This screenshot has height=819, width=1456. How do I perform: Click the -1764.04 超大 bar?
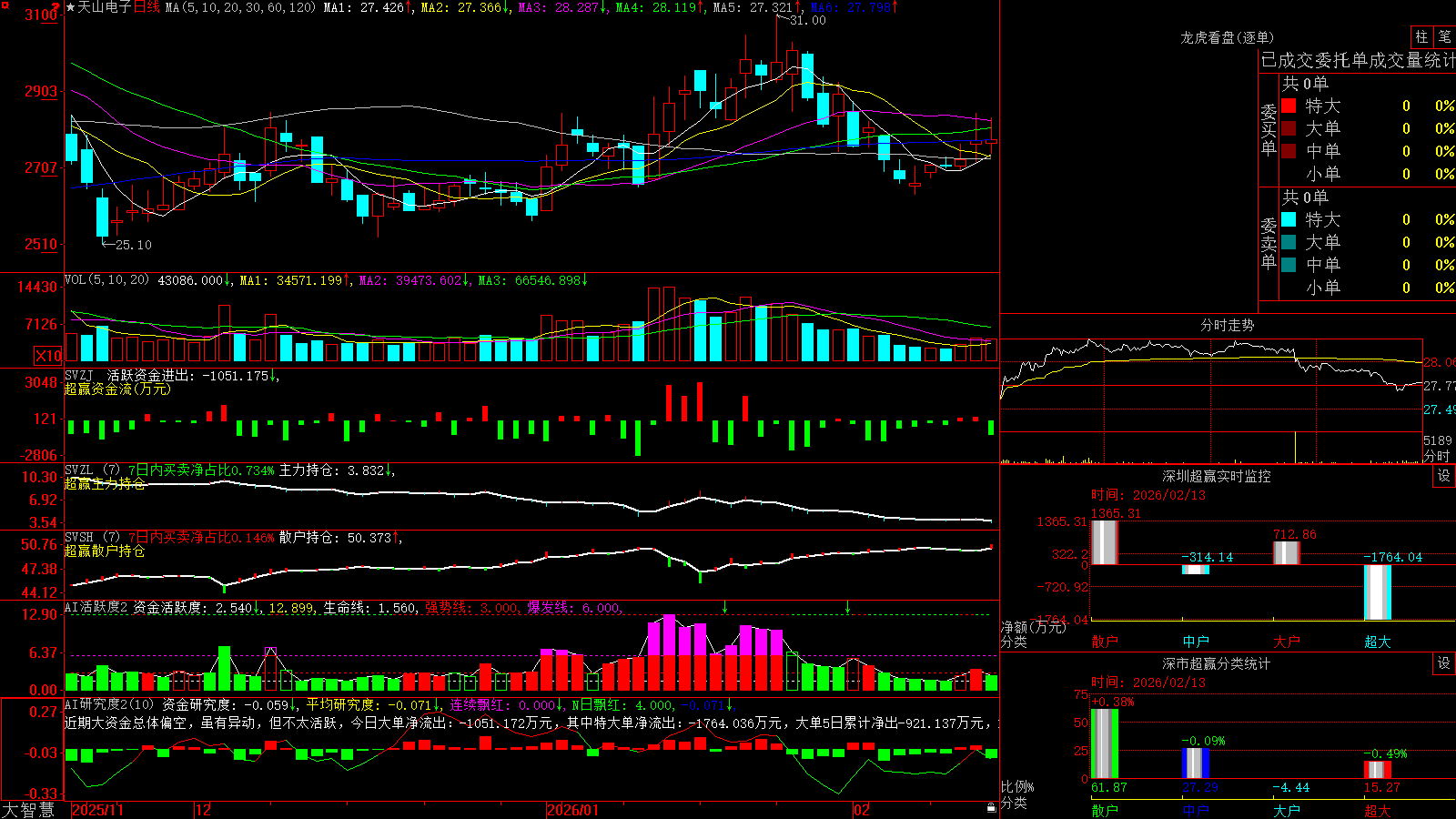click(x=1378, y=592)
